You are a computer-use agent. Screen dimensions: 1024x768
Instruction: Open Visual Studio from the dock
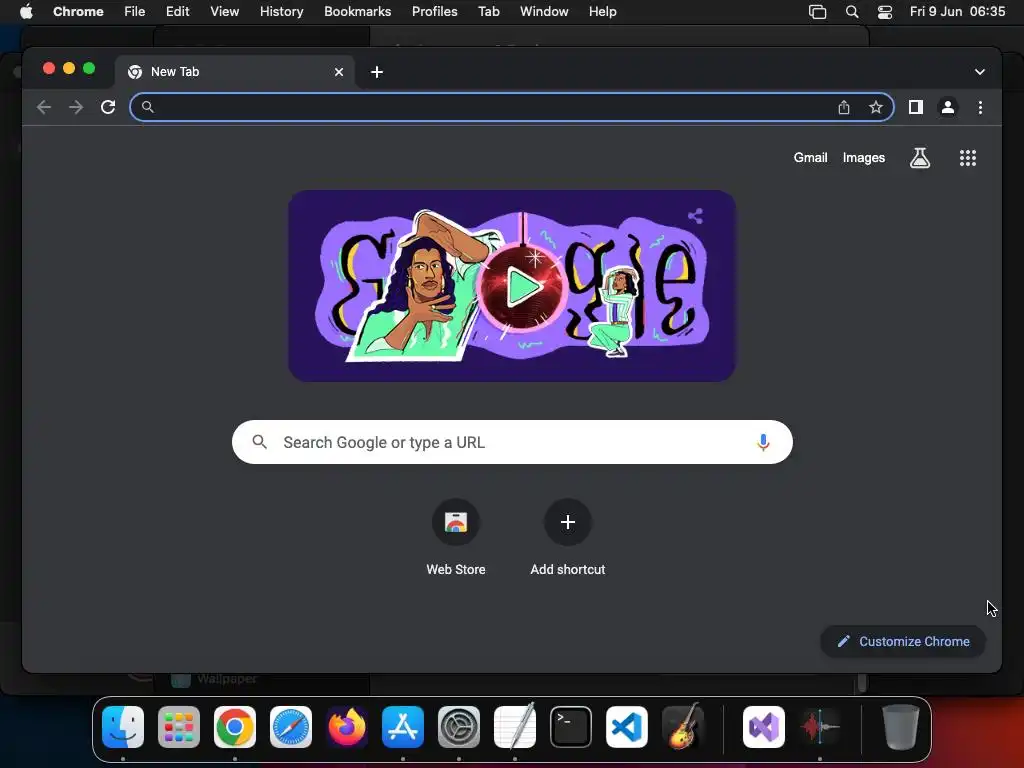point(763,727)
